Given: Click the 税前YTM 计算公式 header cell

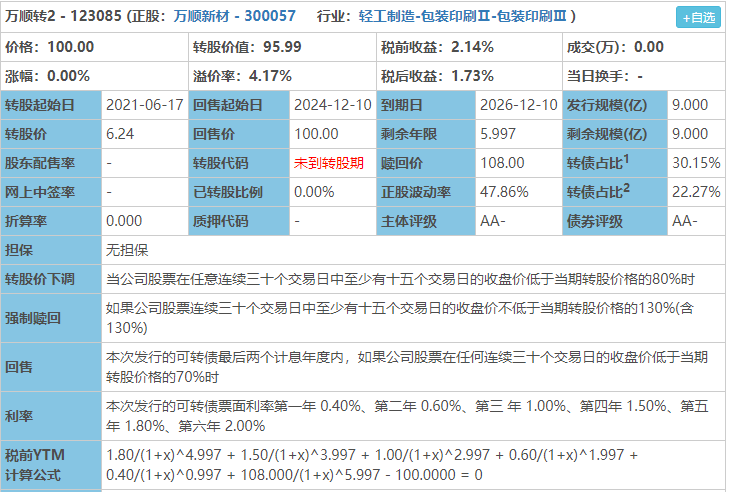Looking at the screenshot, I should pos(51,465).
